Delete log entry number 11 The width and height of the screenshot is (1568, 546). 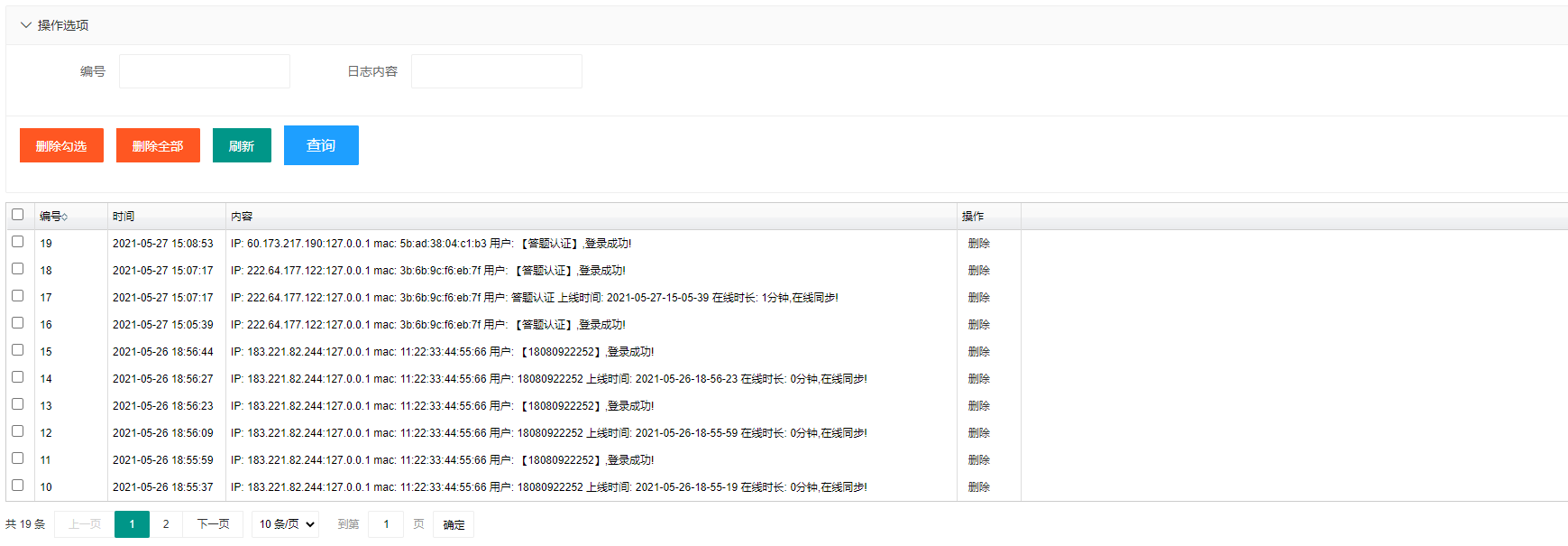click(978, 460)
